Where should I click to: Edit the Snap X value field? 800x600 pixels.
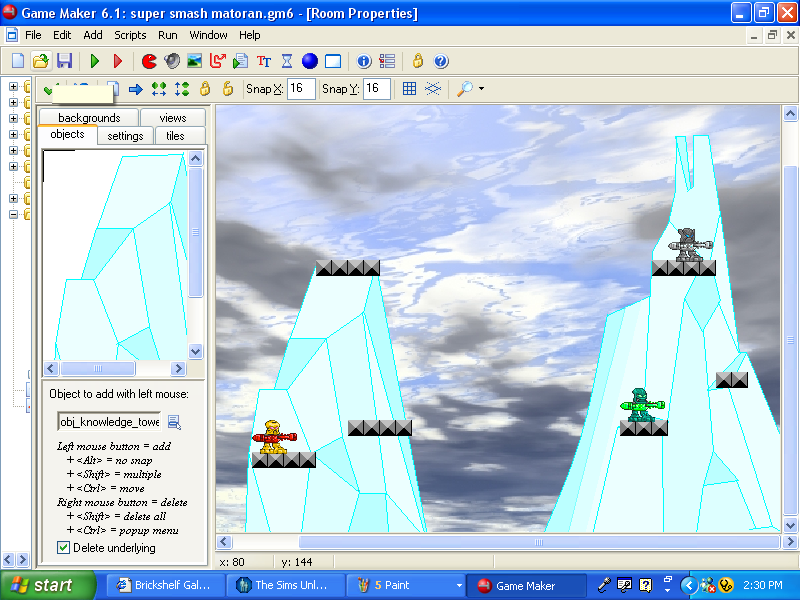300,89
